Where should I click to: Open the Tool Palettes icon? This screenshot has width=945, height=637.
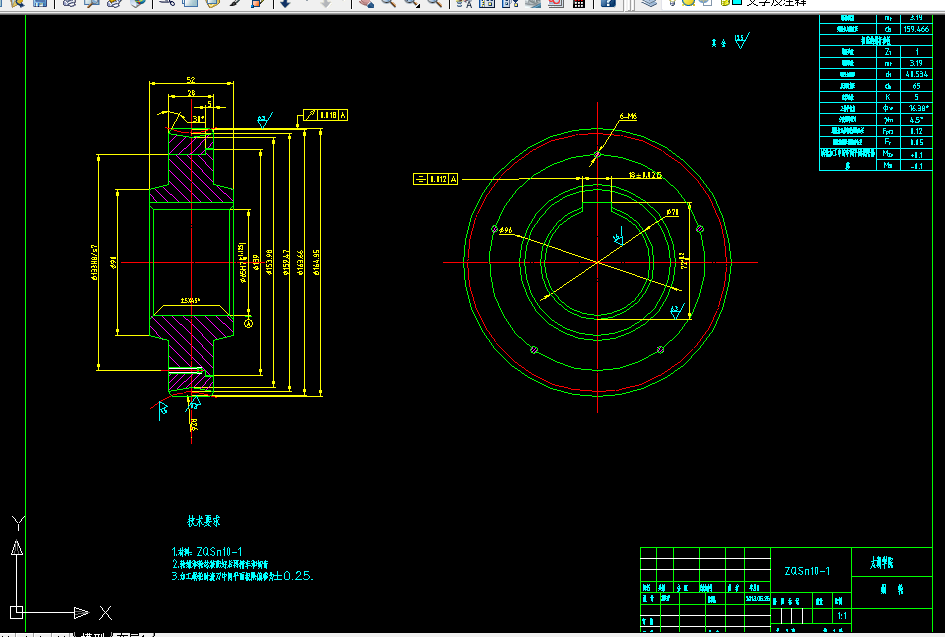coord(510,3)
